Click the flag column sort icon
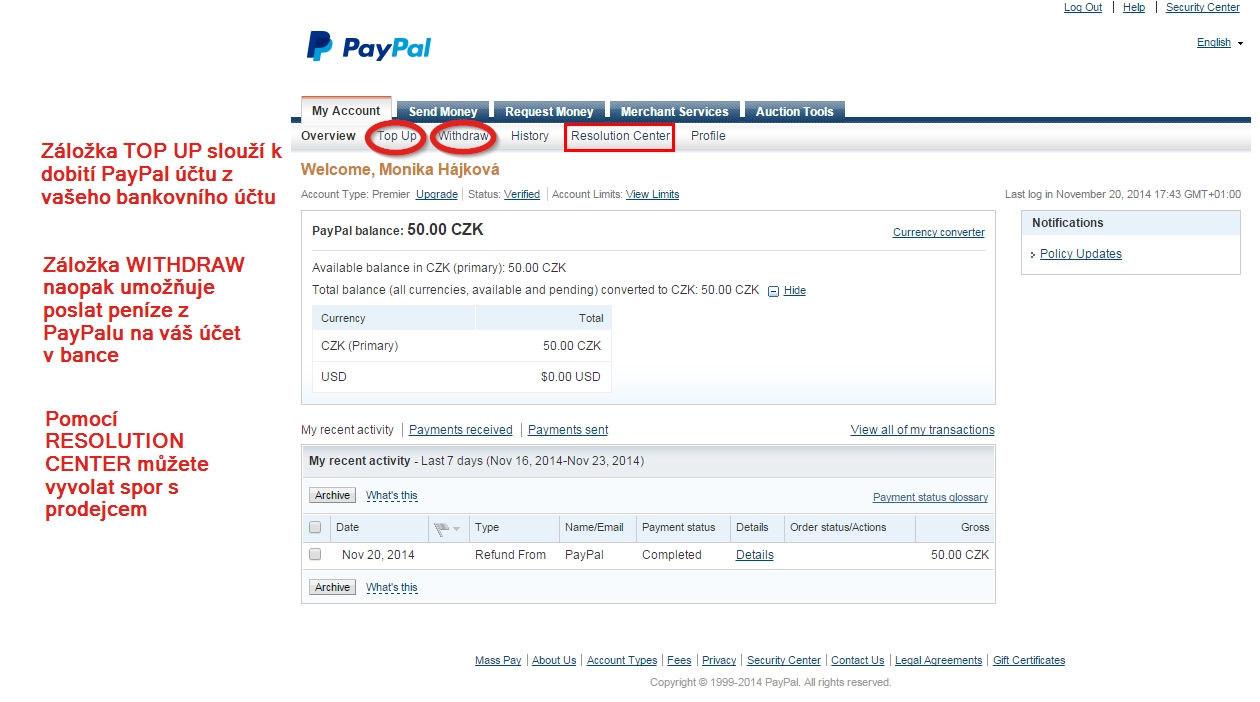The width and height of the screenshot is (1260, 702). click(x=445, y=528)
